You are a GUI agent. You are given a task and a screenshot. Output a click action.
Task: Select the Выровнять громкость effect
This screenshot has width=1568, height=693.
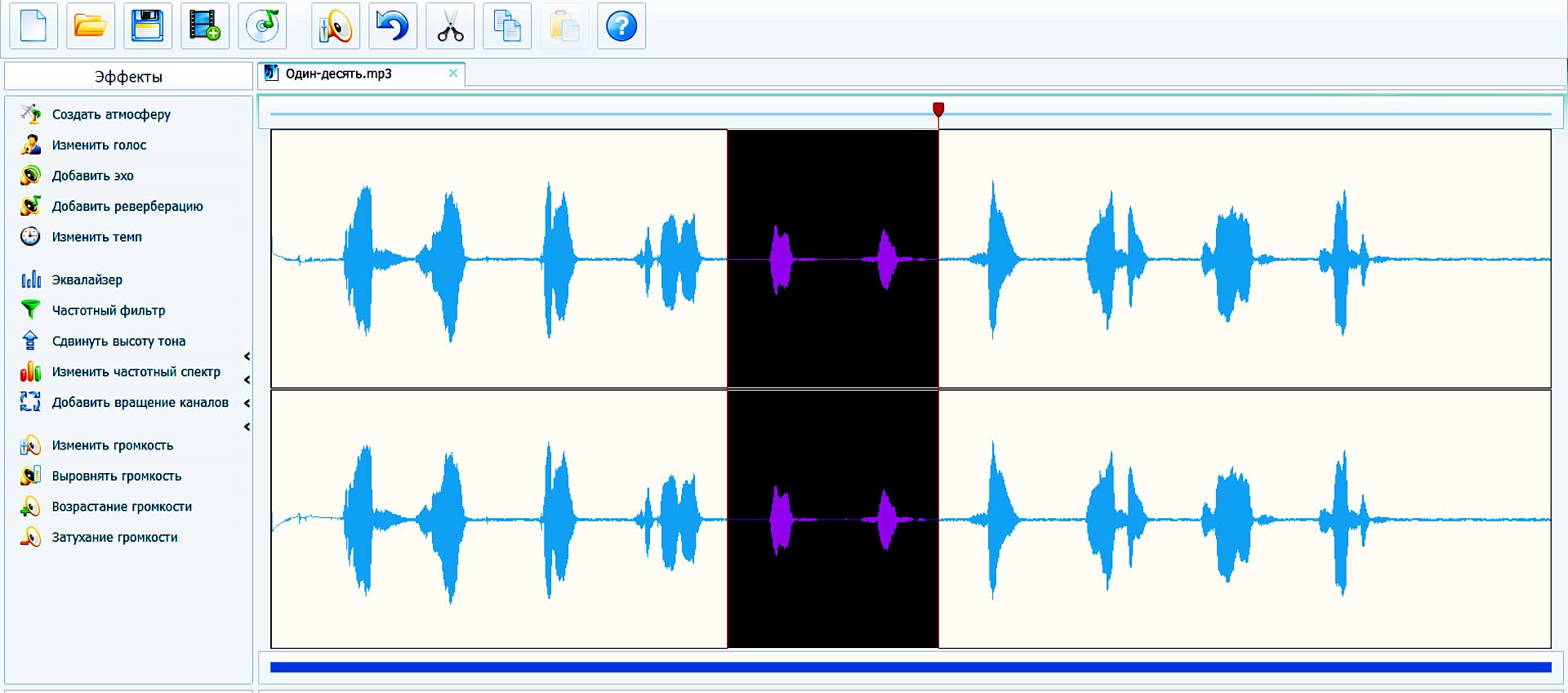[116, 476]
